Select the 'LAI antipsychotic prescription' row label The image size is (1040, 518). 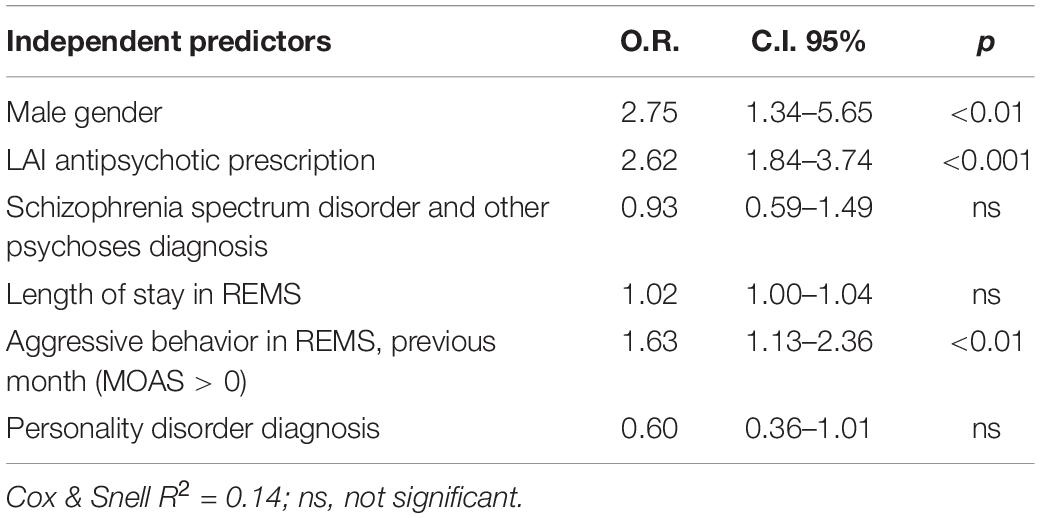pyautogui.click(x=190, y=161)
